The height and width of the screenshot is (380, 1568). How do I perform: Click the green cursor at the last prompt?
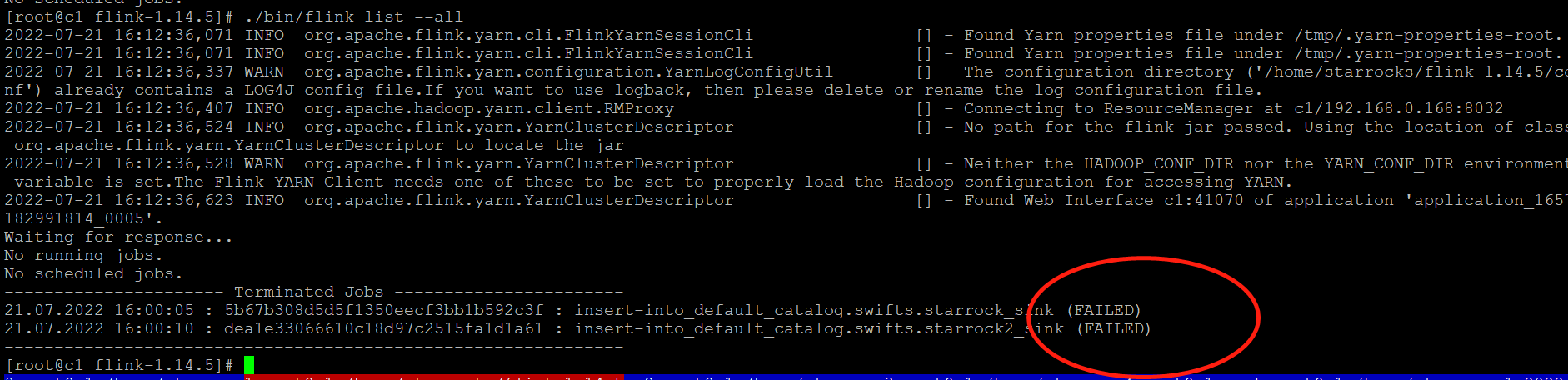(249, 364)
